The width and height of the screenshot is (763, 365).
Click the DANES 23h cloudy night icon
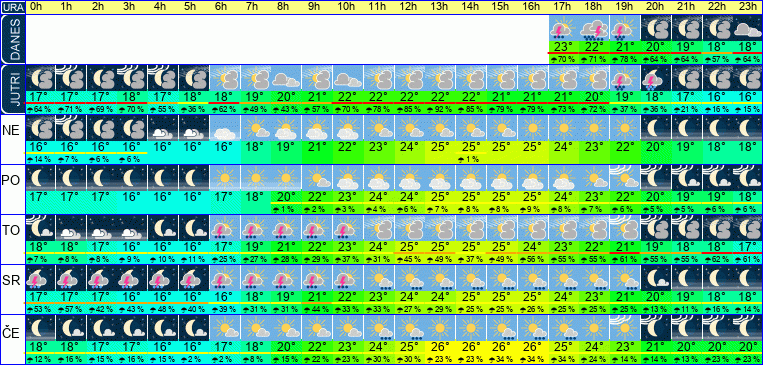[x=747, y=28]
